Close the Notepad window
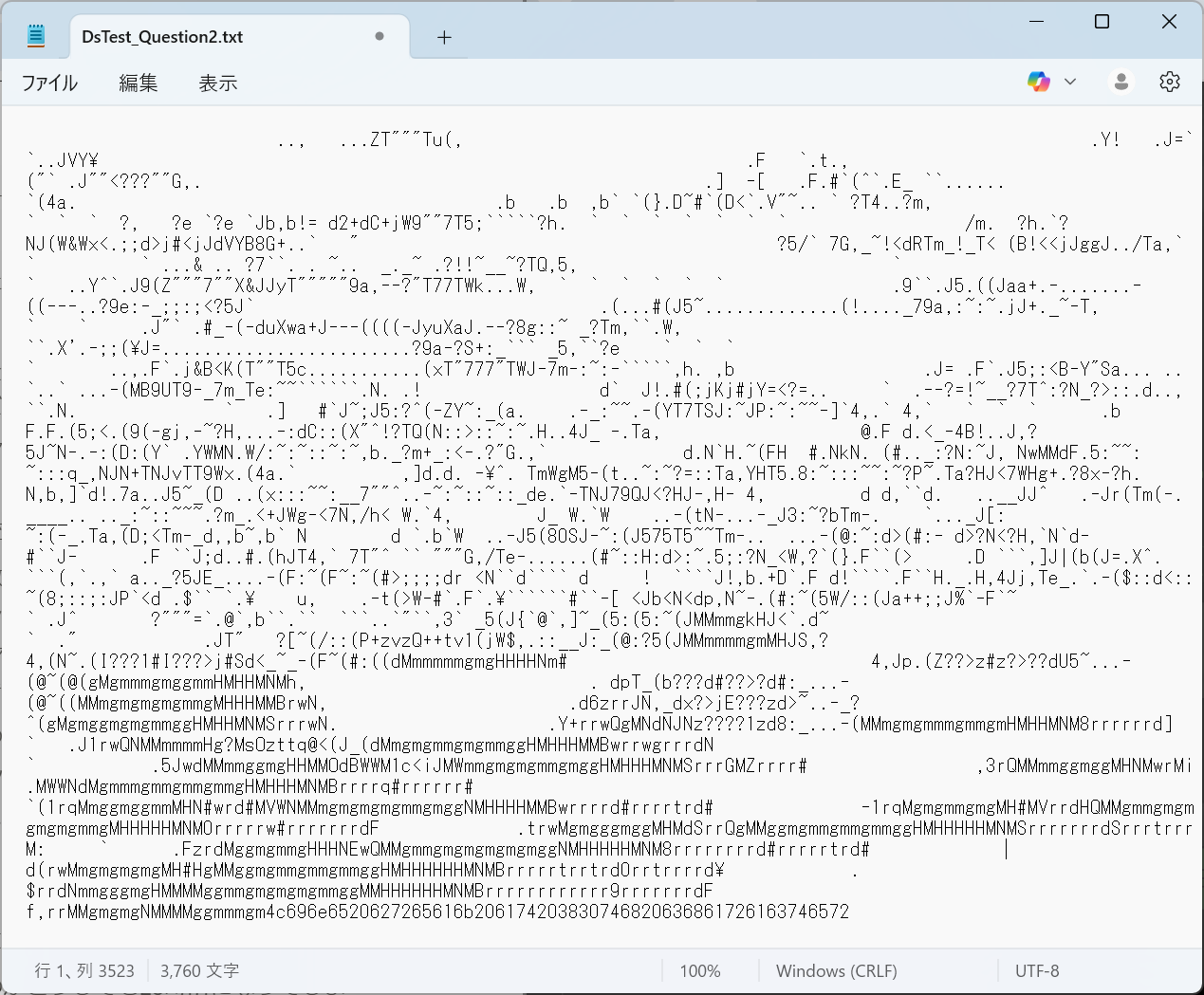1204x995 pixels. click(x=1170, y=22)
